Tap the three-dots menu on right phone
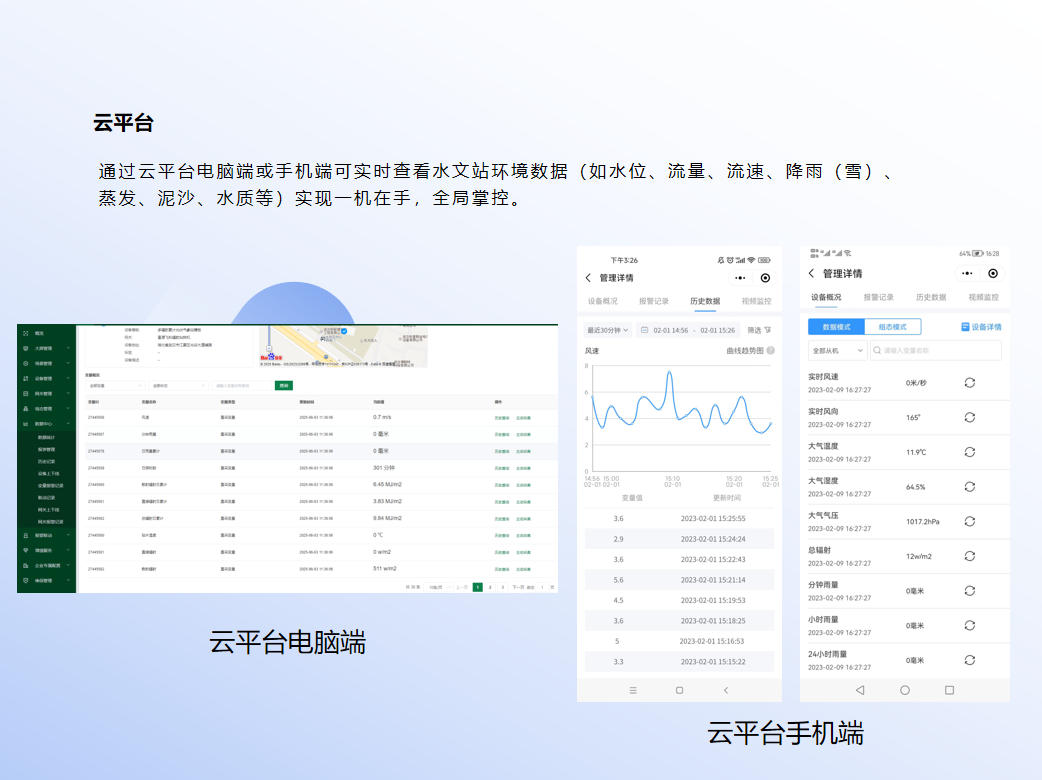The image size is (1042, 780). click(966, 274)
